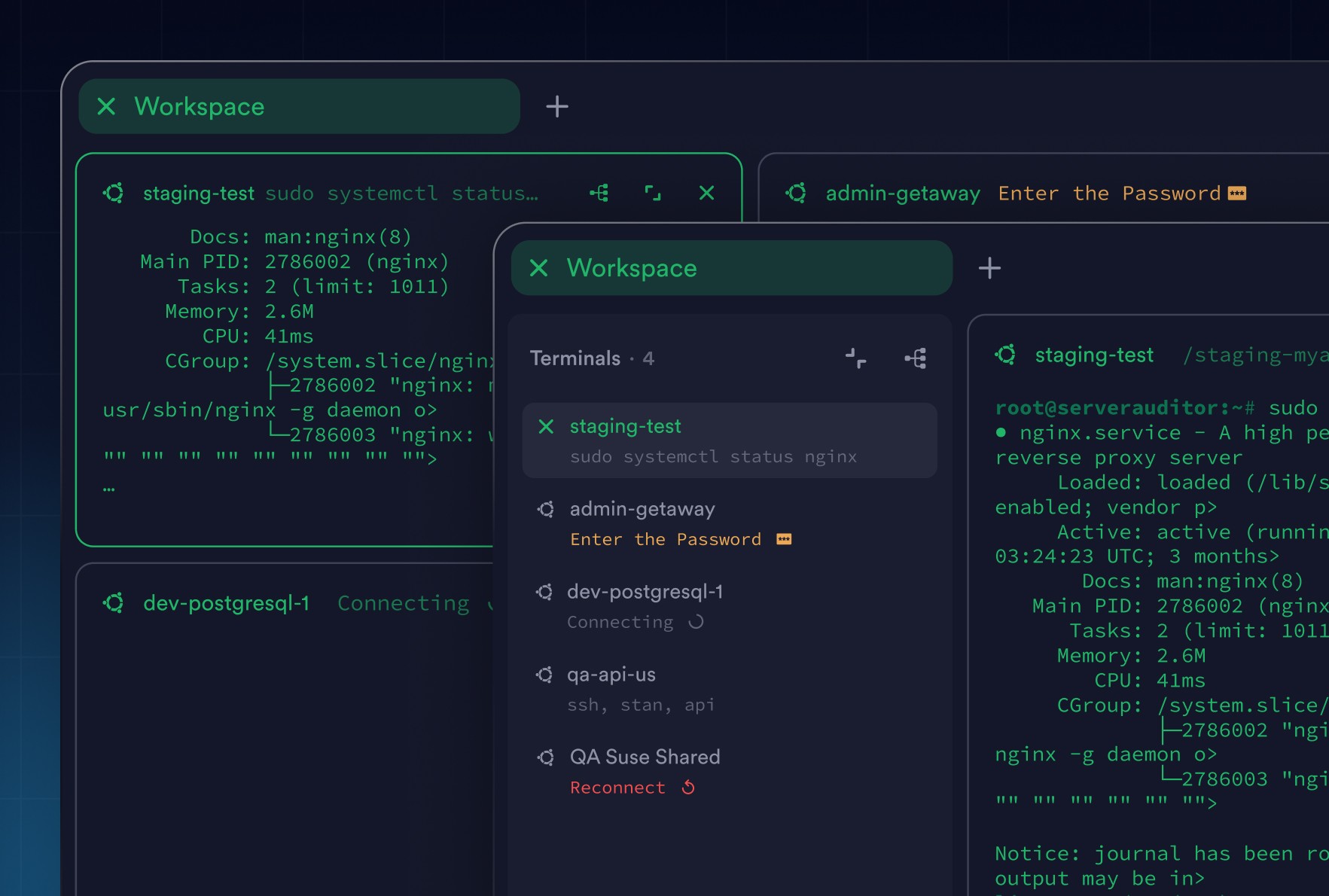This screenshot has height=896, width=1329.
Task: Click ssh, stan, api tags text
Action: click(641, 706)
